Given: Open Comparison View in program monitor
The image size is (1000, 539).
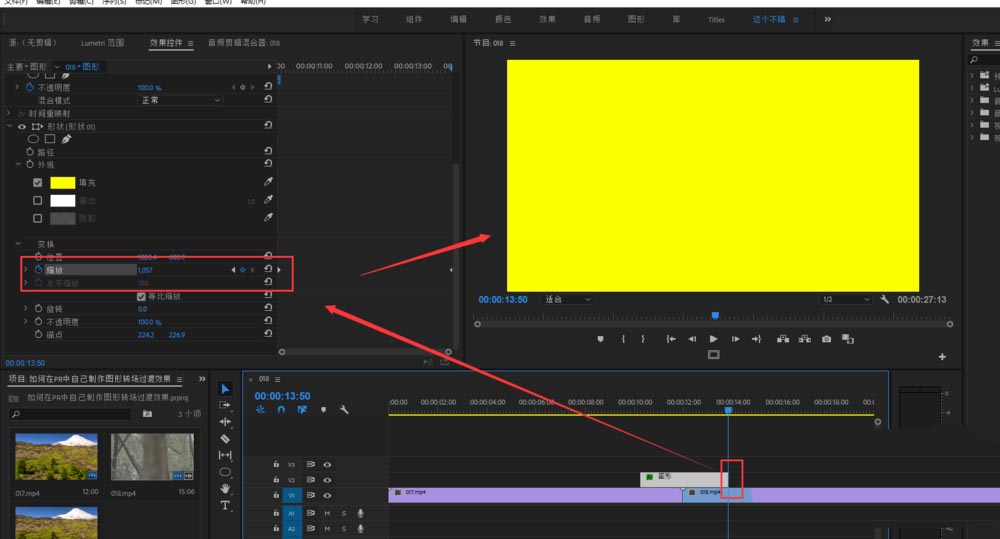Looking at the screenshot, I should coord(848,339).
